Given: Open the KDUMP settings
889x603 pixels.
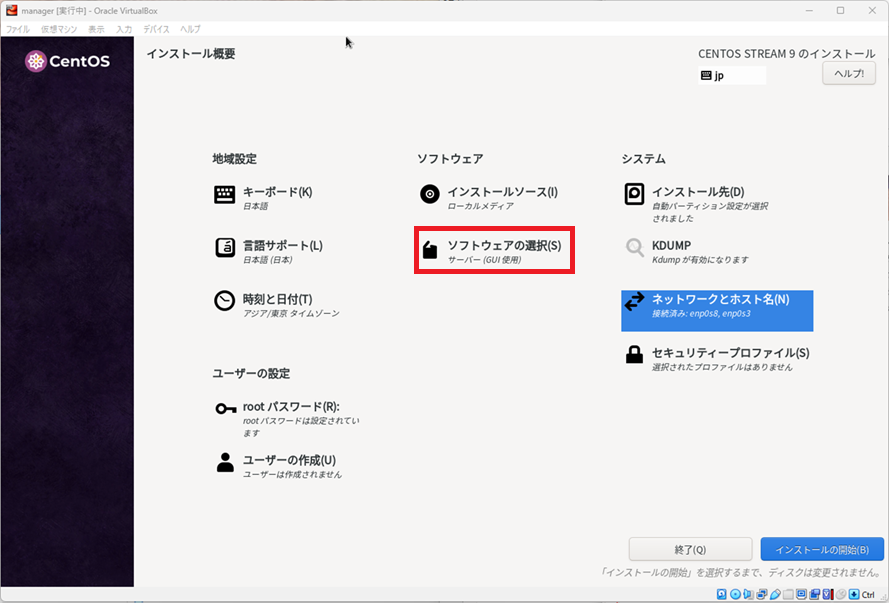Looking at the screenshot, I should pos(686,252).
